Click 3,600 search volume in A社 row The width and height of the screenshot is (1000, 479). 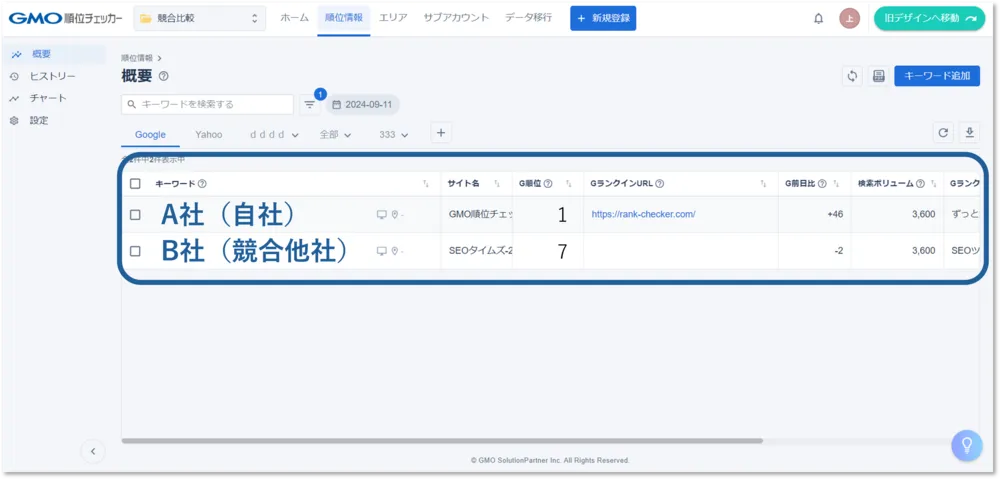pos(923,214)
